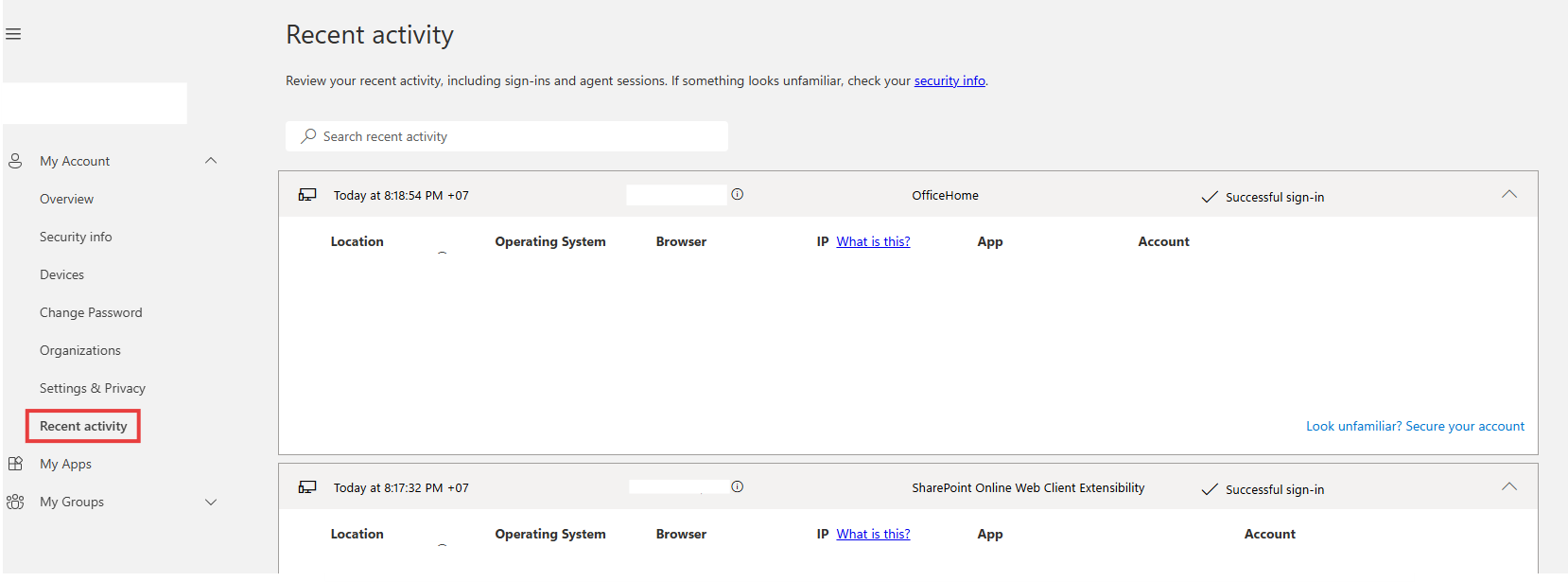Click checkmark icon of OfficeHome successful sign-in
The image size is (1568, 582).
pyautogui.click(x=1210, y=197)
